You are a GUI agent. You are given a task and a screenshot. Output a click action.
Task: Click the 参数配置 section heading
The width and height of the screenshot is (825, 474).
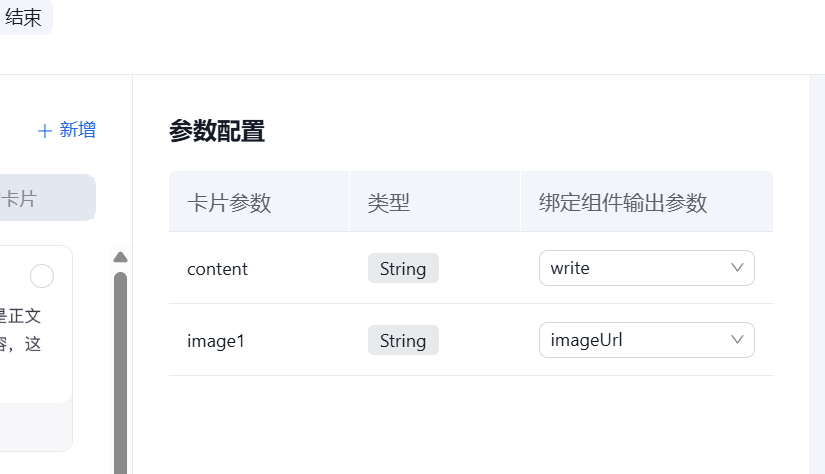click(217, 131)
